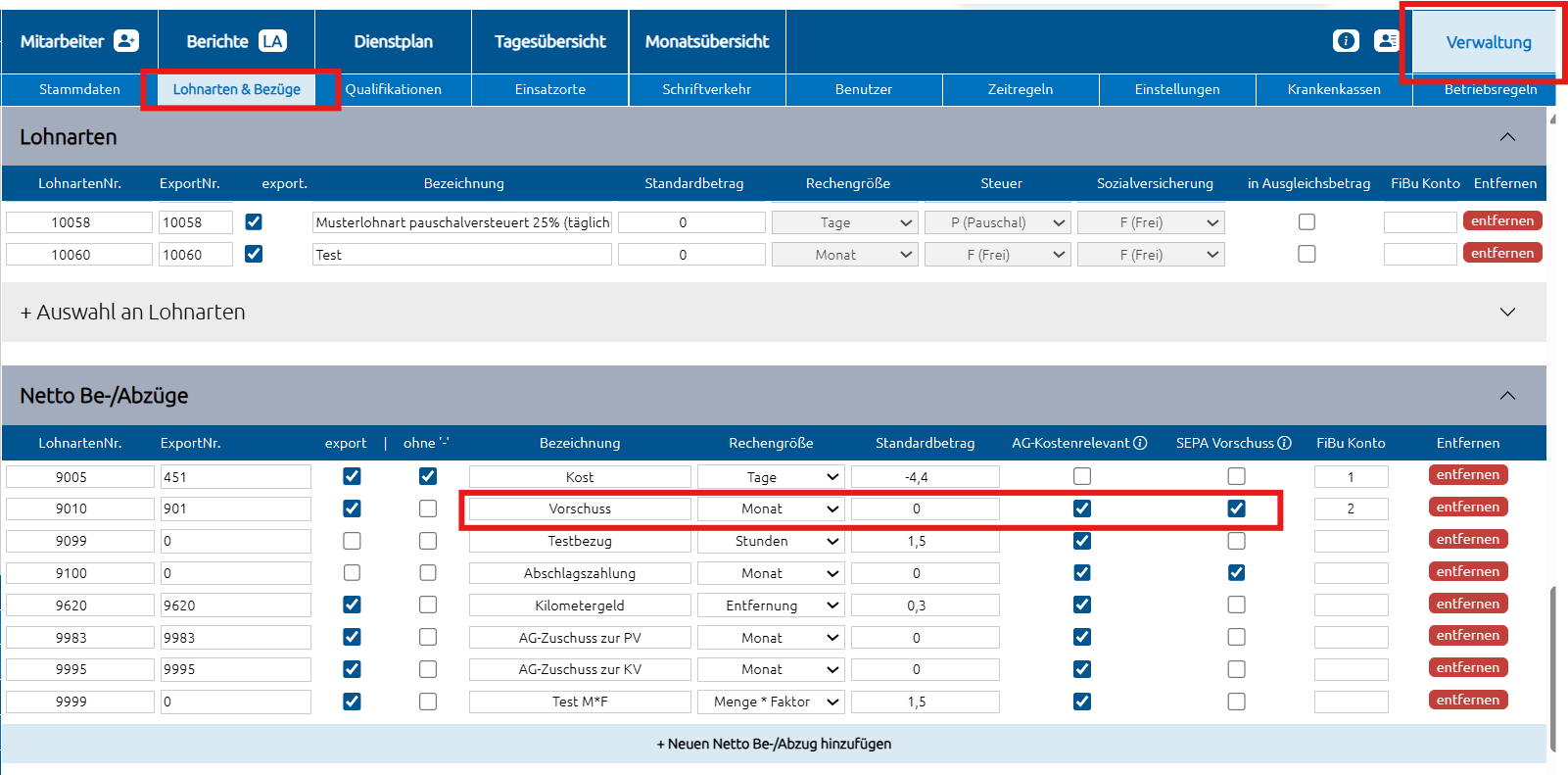Click the Standardbetrag field of Kilometergeld

925,605
